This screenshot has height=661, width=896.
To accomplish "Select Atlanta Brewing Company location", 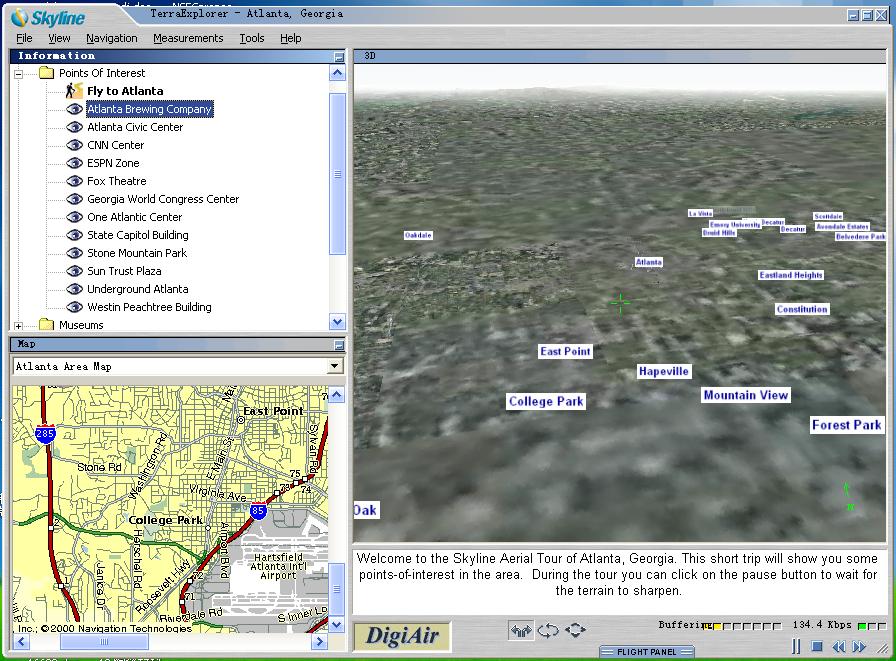I will pyautogui.click(x=150, y=109).
